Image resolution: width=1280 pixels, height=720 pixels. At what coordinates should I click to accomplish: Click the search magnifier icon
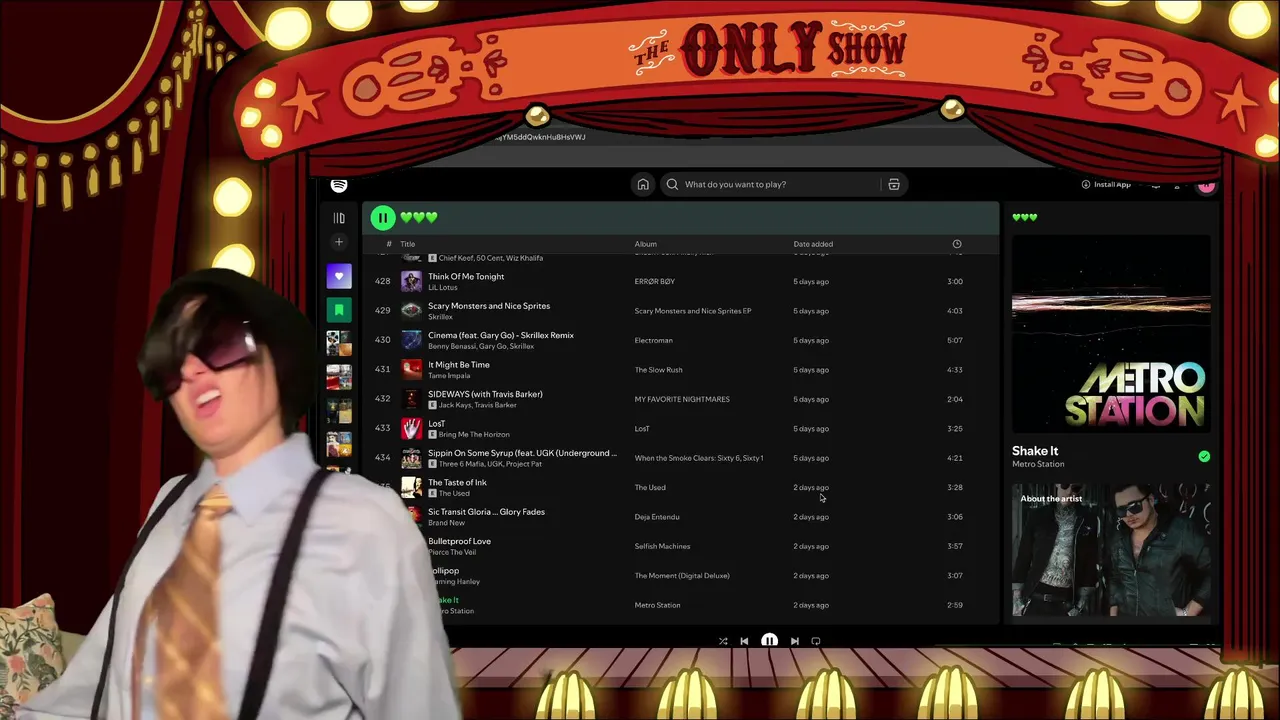672,184
